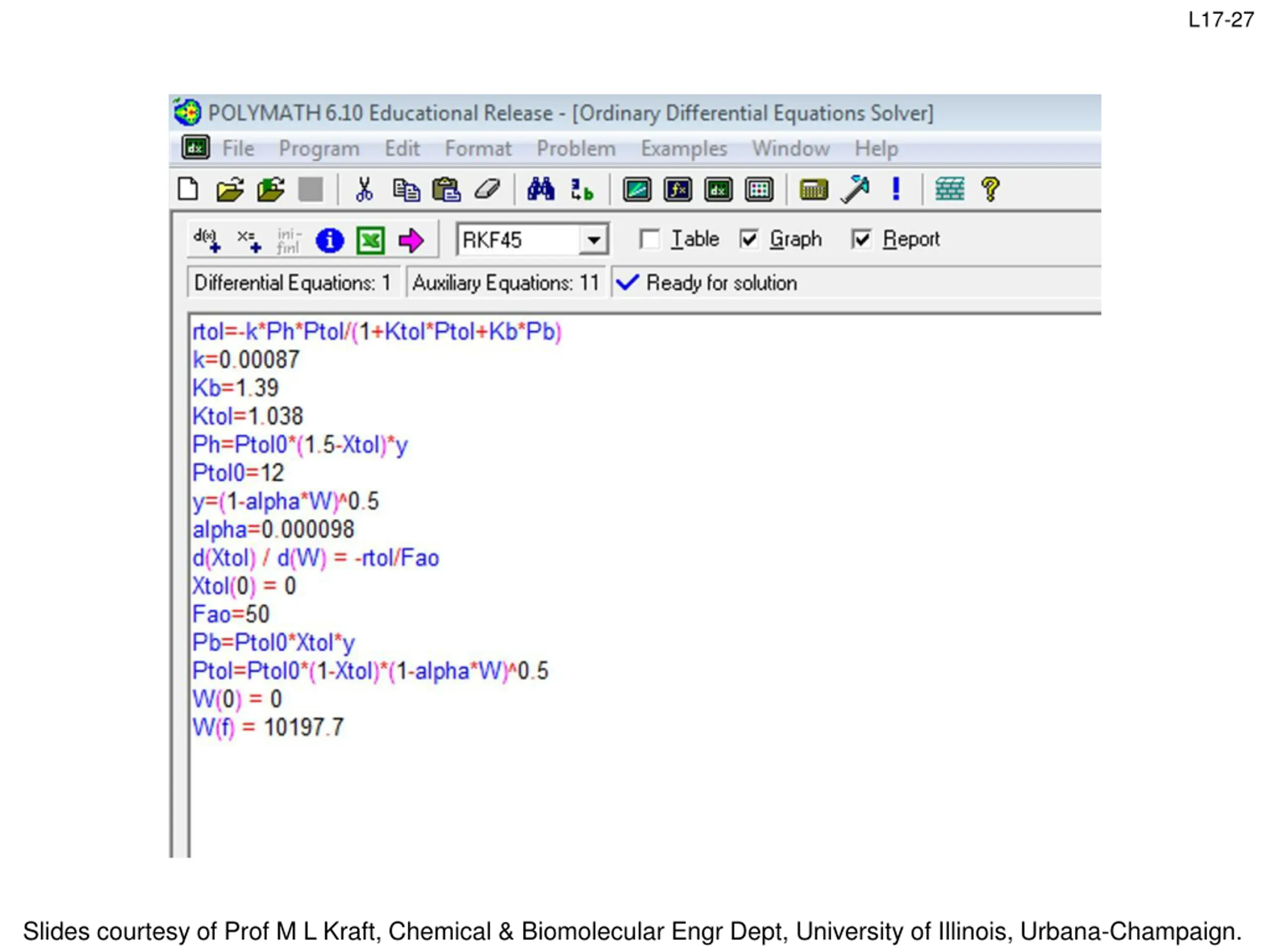The image size is (1270, 952).
Task: Click the k=0.00087 line in editor
Action: click(246, 360)
